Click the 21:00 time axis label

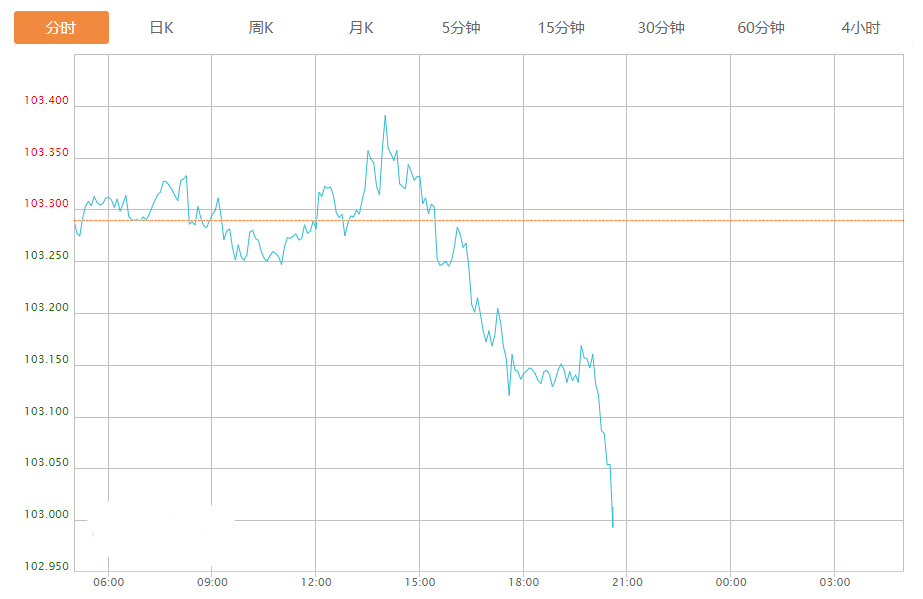pos(627,582)
